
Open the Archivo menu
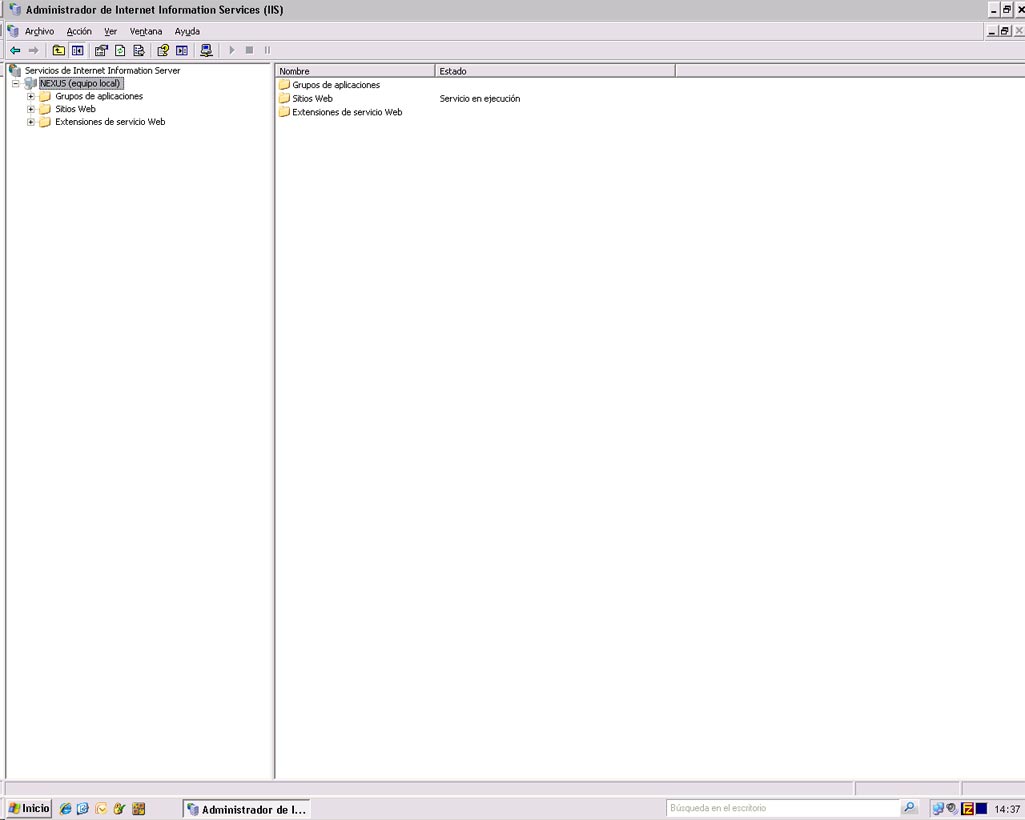click(39, 31)
